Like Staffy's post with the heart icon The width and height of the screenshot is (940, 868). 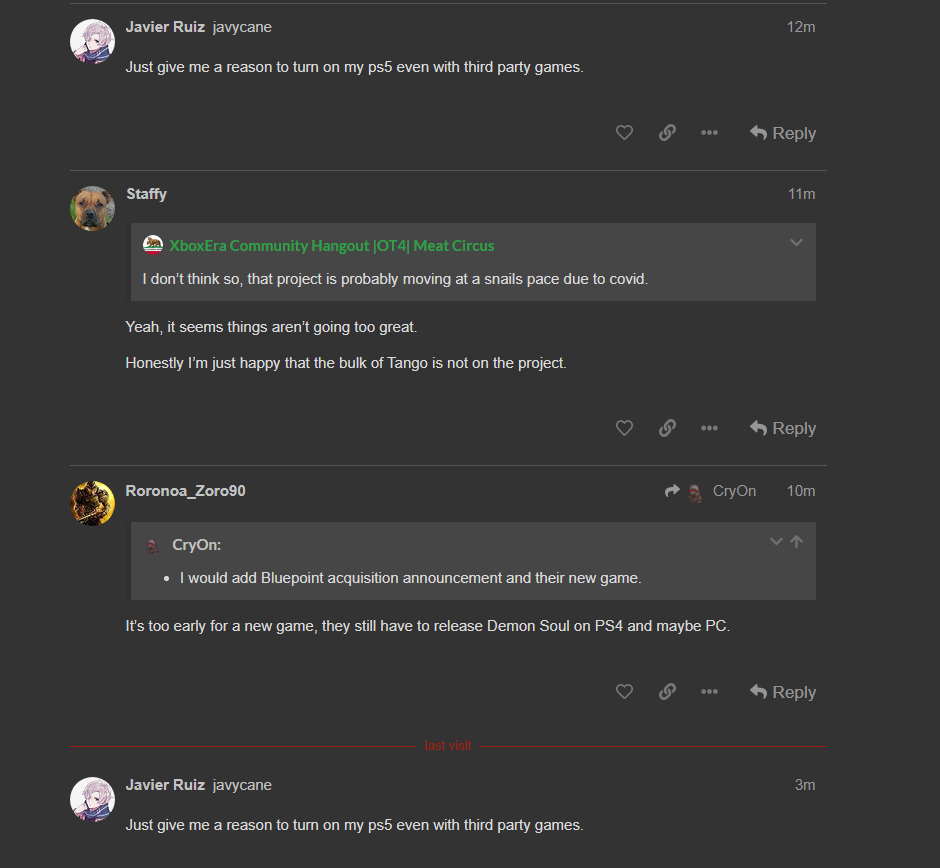click(x=624, y=428)
